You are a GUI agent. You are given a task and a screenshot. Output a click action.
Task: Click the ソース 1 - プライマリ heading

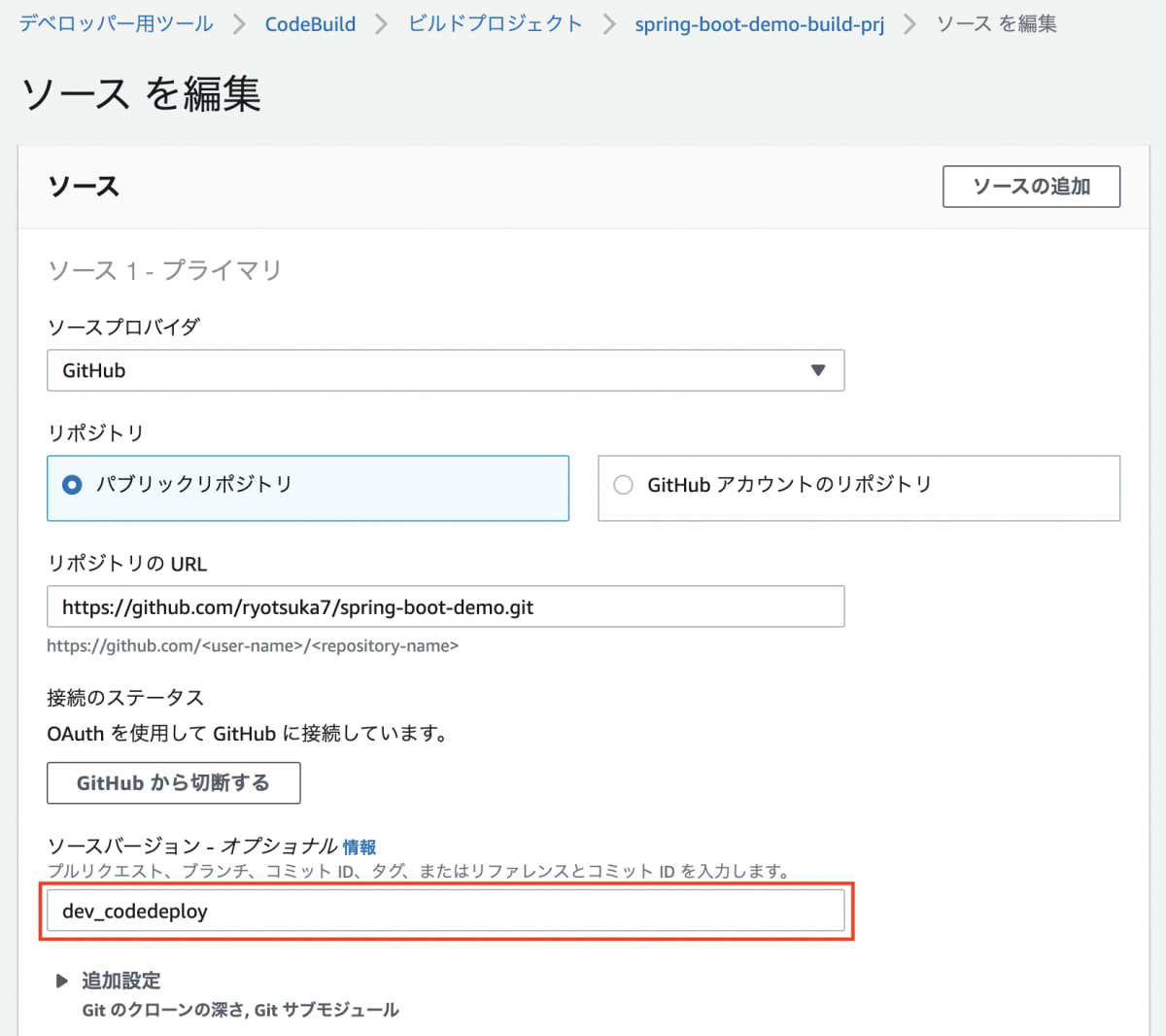165,269
